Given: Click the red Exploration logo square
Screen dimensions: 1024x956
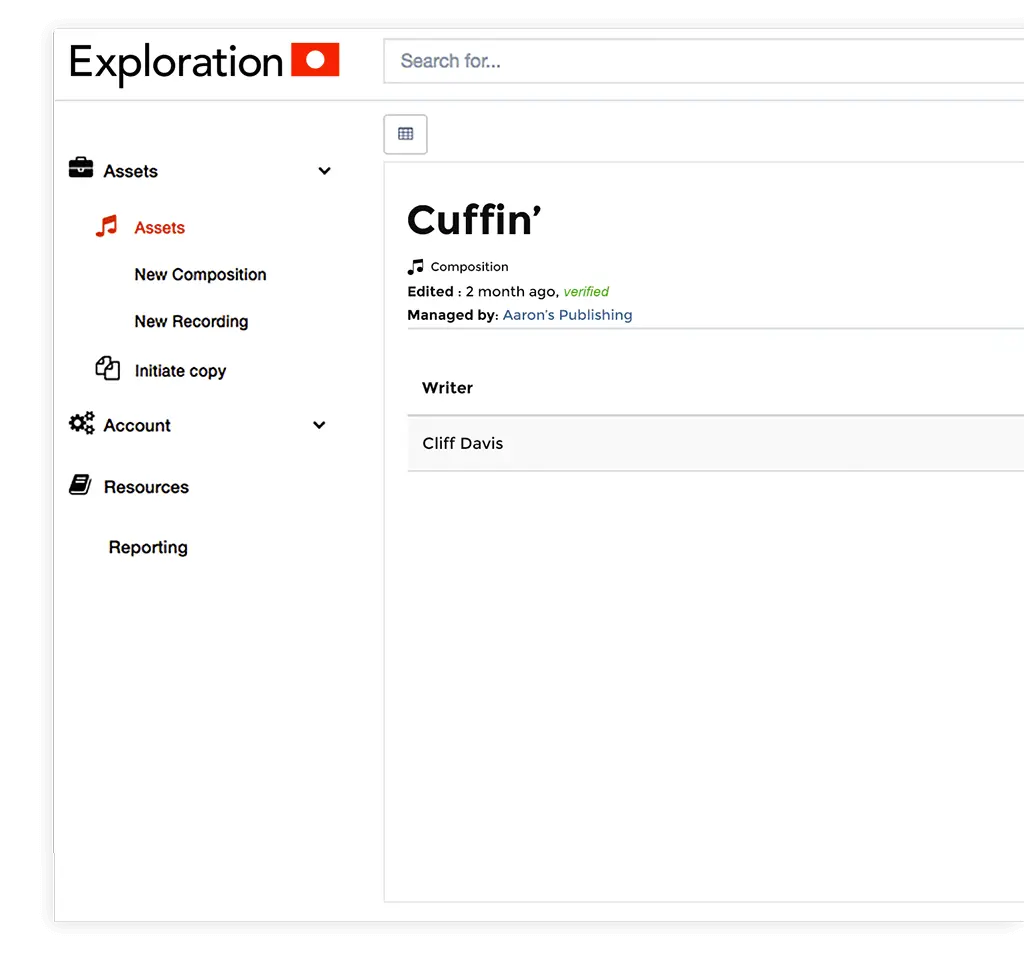Looking at the screenshot, I should 315,60.
